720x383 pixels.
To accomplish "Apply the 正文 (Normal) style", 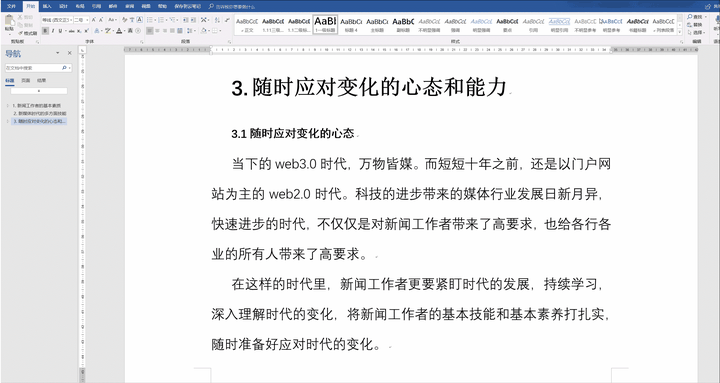I will click(x=247, y=24).
